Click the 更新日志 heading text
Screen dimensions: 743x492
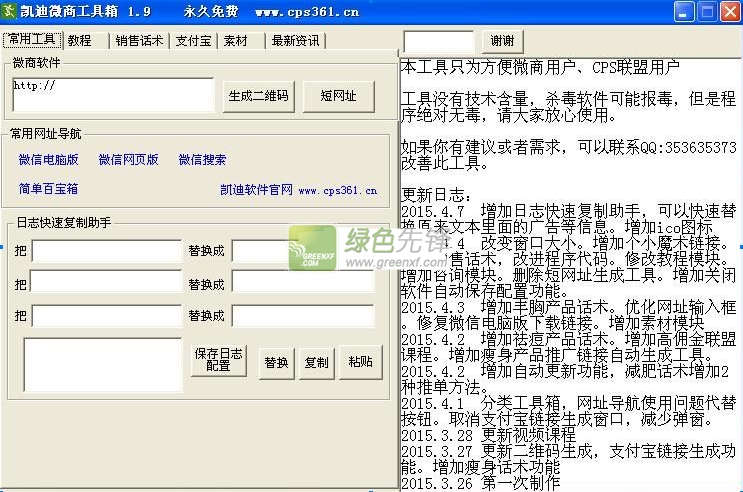coord(436,195)
